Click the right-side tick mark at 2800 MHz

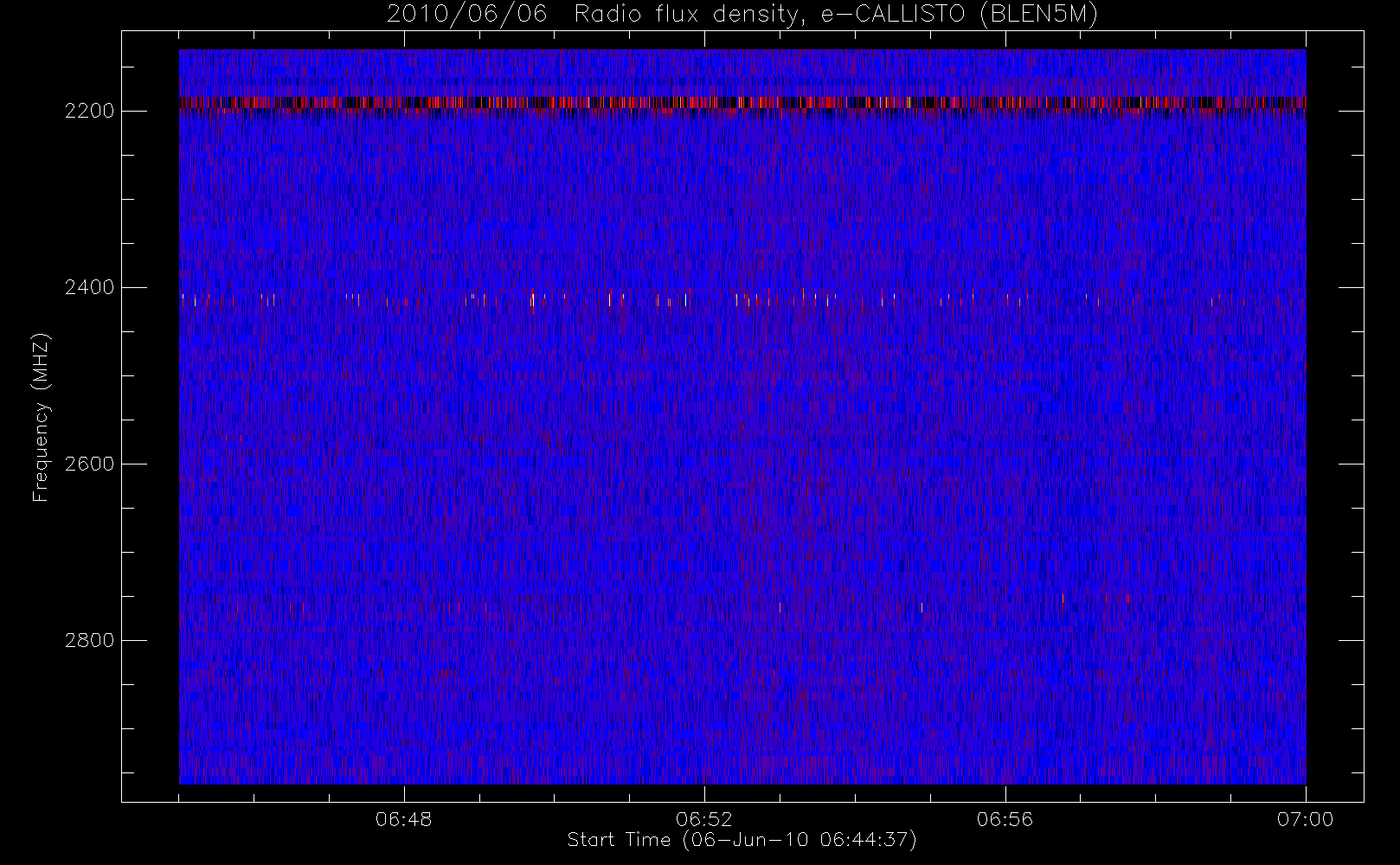1351,640
